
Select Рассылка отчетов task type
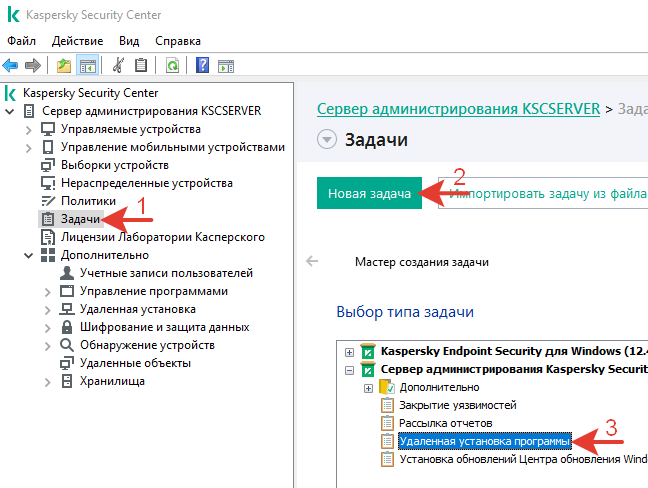tap(446, 423)
